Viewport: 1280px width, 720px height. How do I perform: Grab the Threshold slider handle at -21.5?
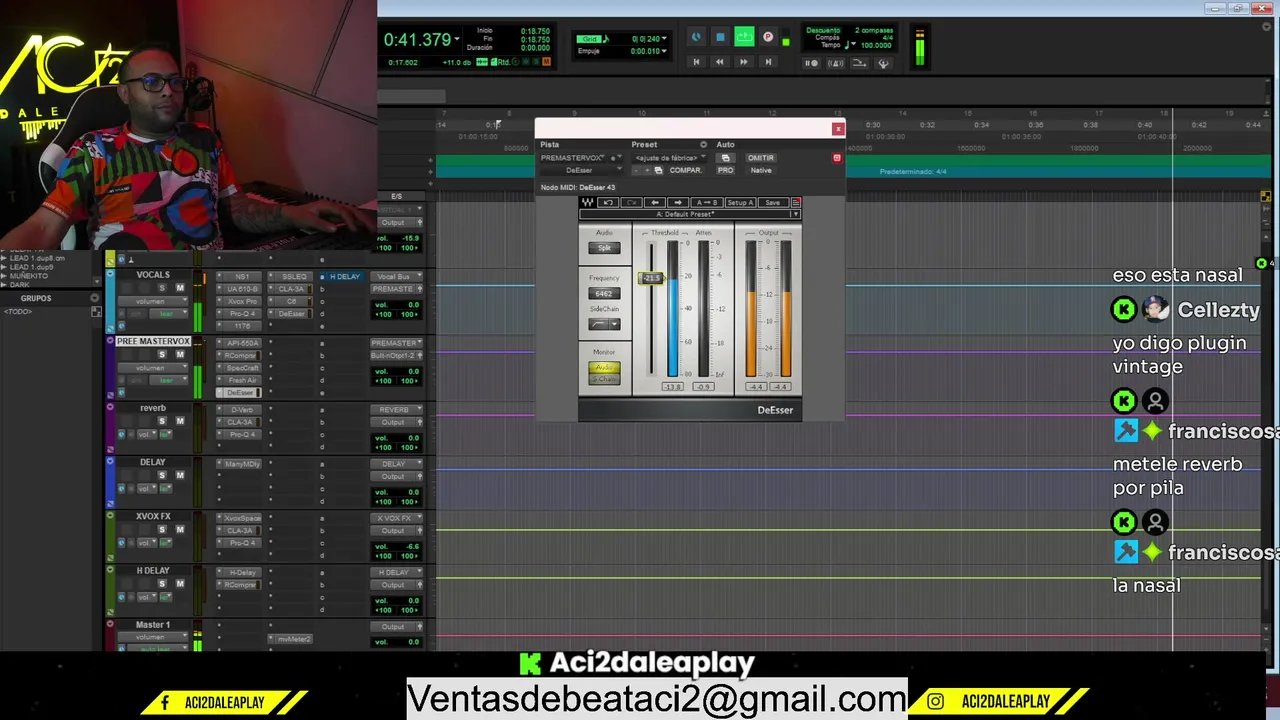pyautogui.click(x=651, y=277)
